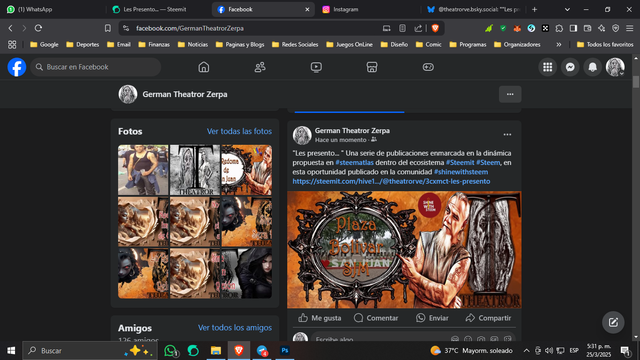Open the Finanzas bookmarks folder

154,44
